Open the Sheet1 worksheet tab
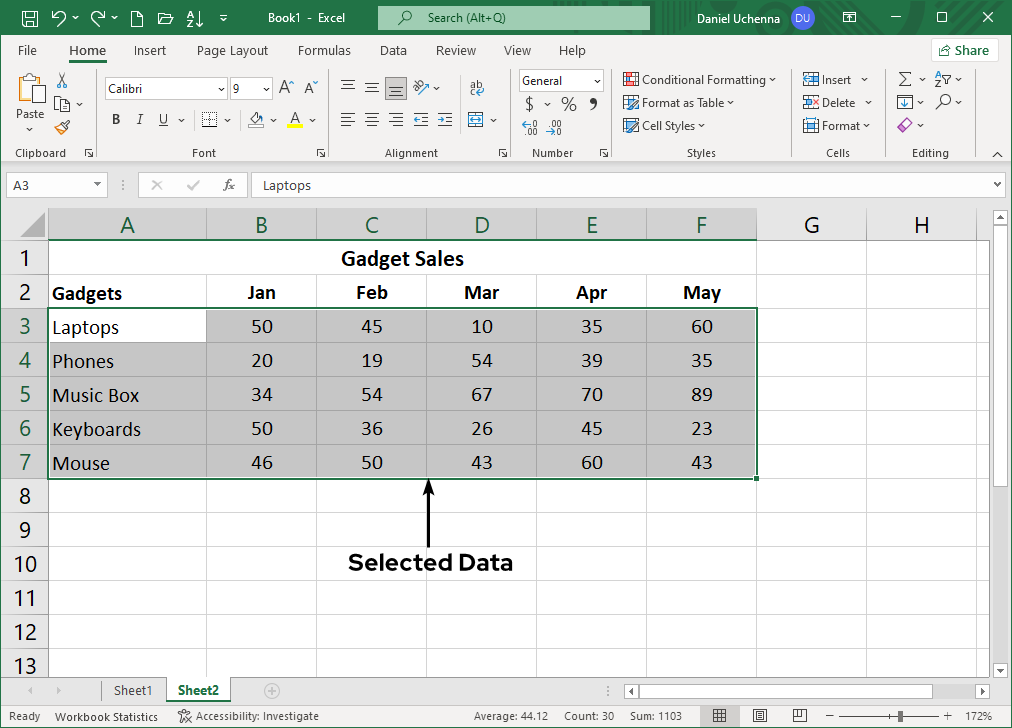The width and height of the screenshot is (1012, 728). (x=134, y=690)
